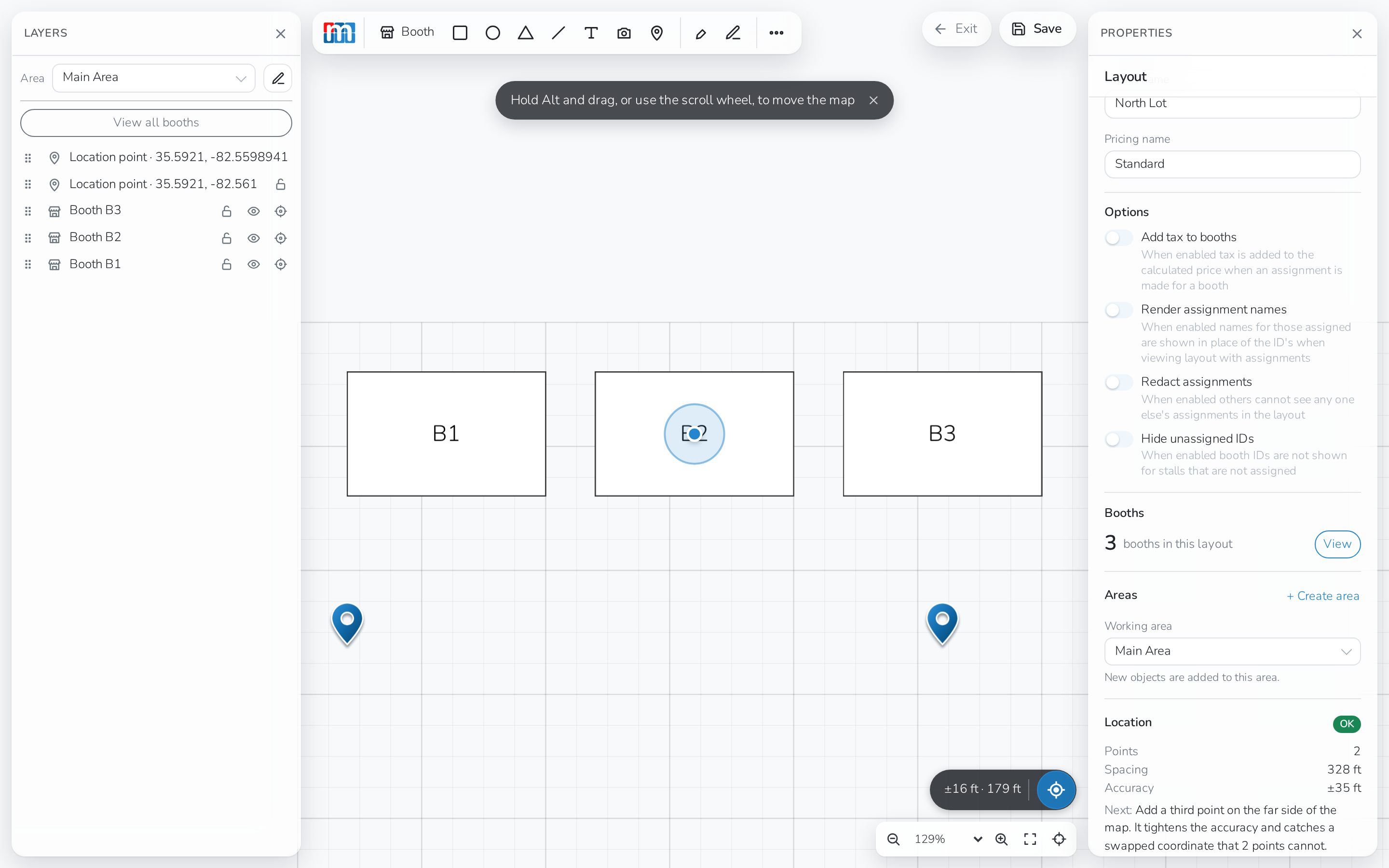Screen dimensions: 1389x868
Task: Click View all booths button
Action: click(x=156, y=122)
